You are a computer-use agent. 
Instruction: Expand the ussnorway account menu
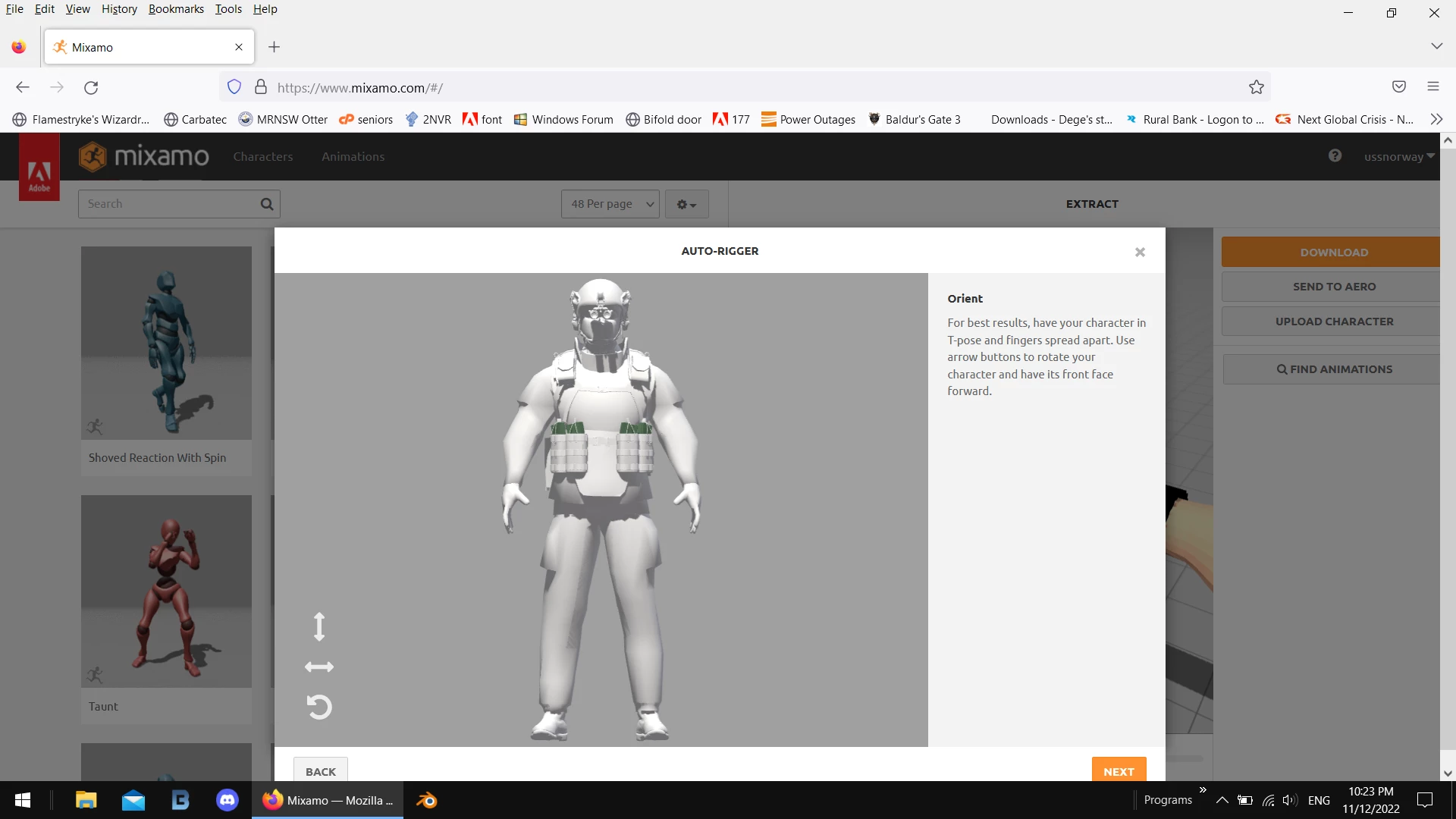coord(1399,157)
